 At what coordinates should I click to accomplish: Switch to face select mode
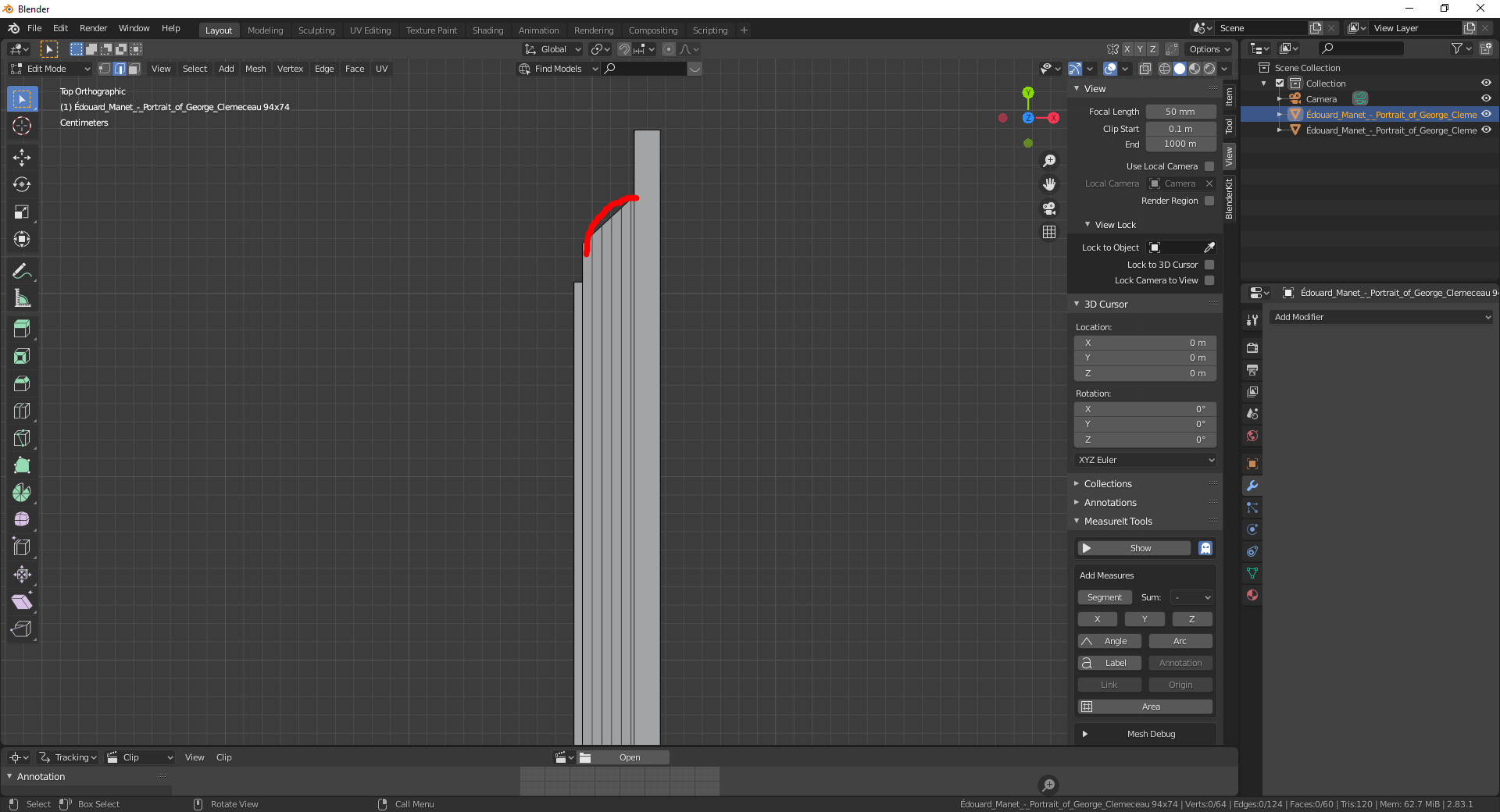(134, 69)
